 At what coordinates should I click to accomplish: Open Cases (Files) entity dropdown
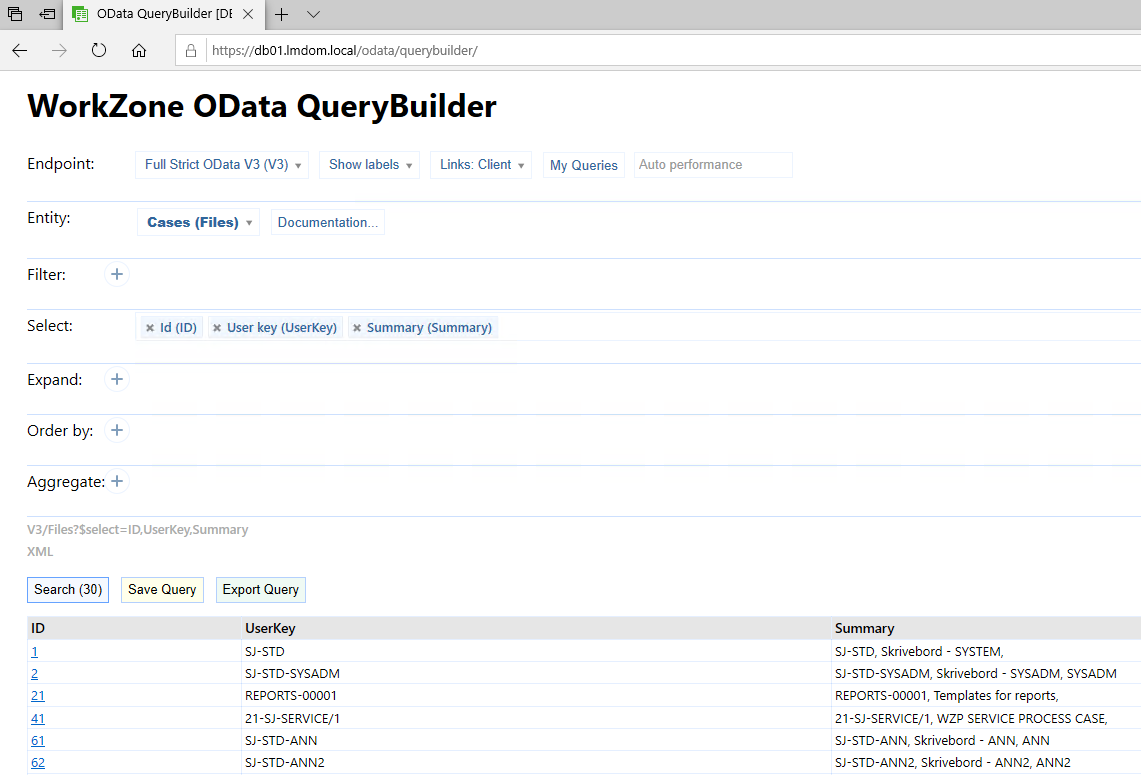pos(198,222)
